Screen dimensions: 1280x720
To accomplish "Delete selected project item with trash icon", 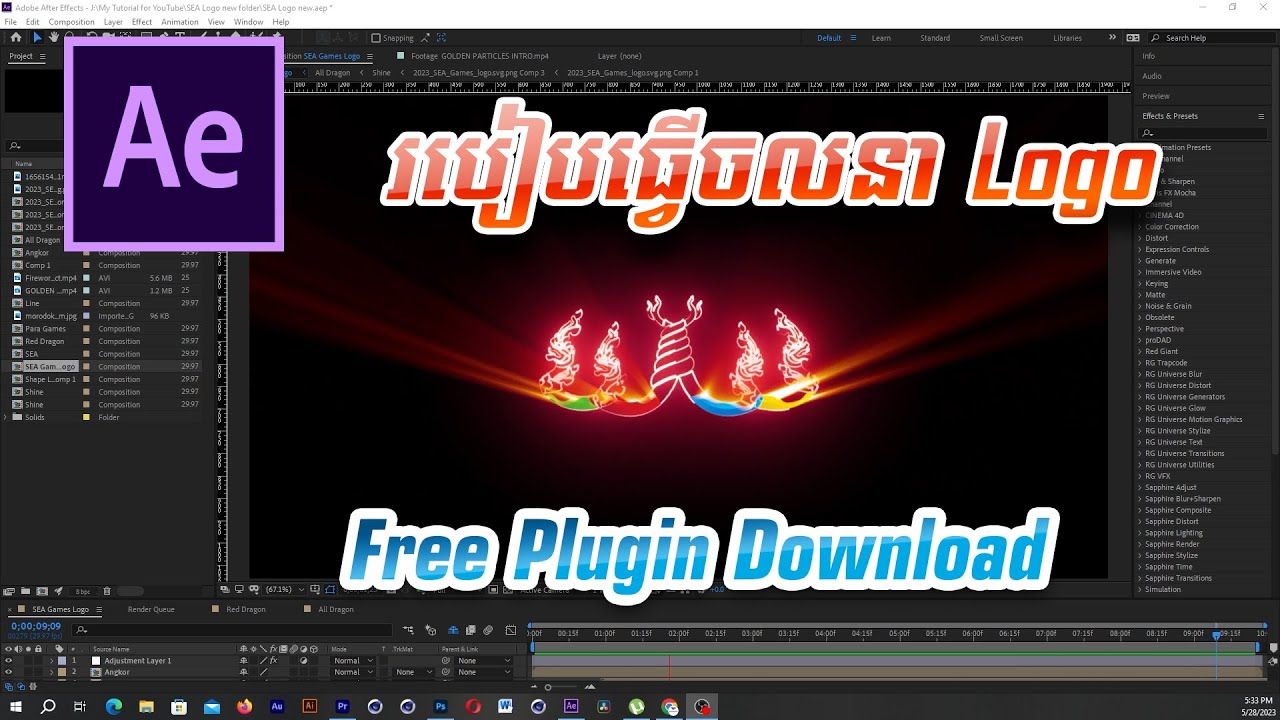I will (107, 591).
